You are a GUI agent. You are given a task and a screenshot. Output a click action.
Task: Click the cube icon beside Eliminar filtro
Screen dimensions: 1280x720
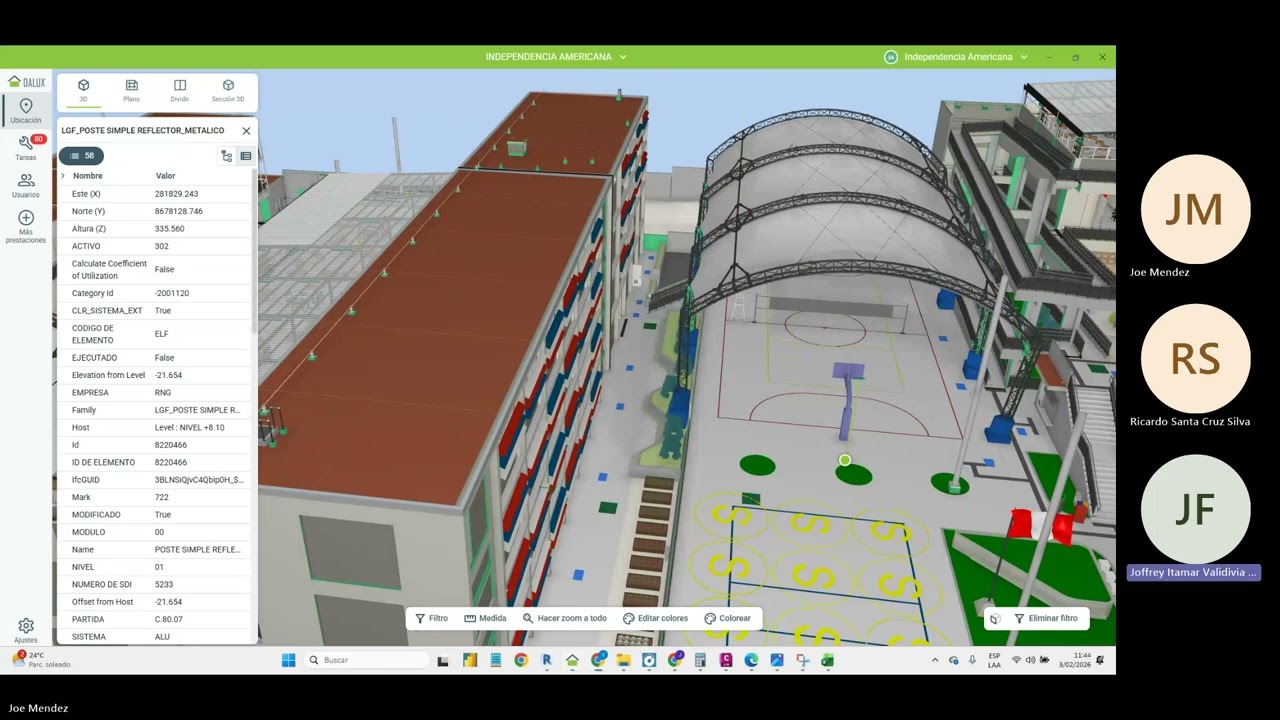(995, 618)
